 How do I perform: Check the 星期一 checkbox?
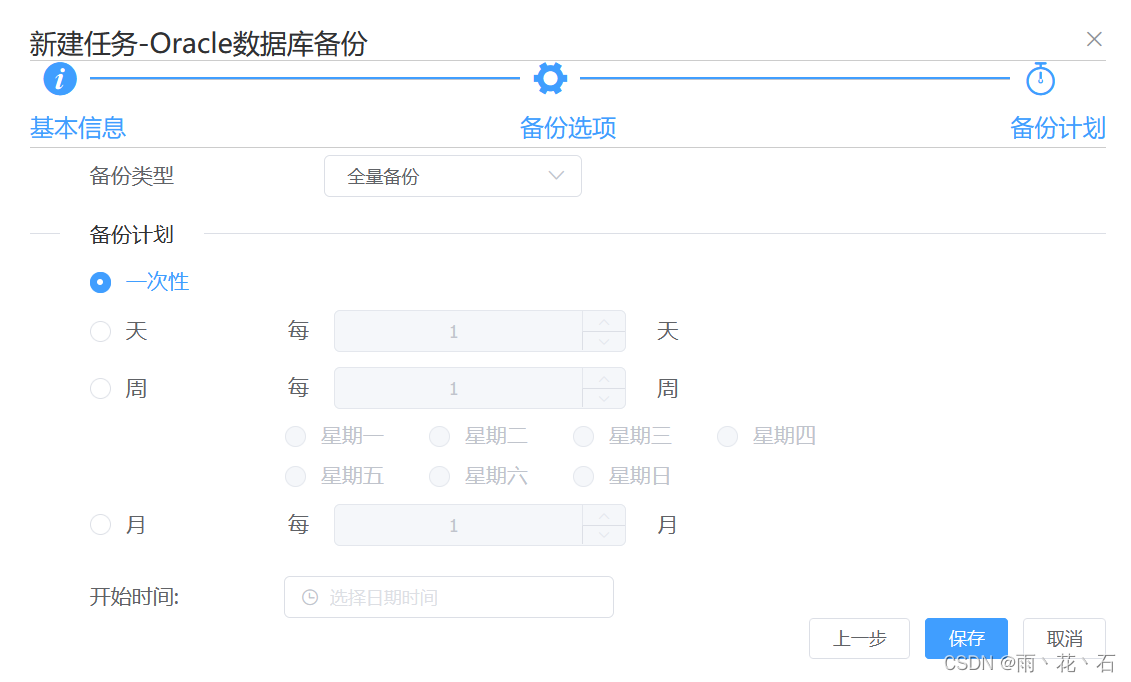(296, 436)
